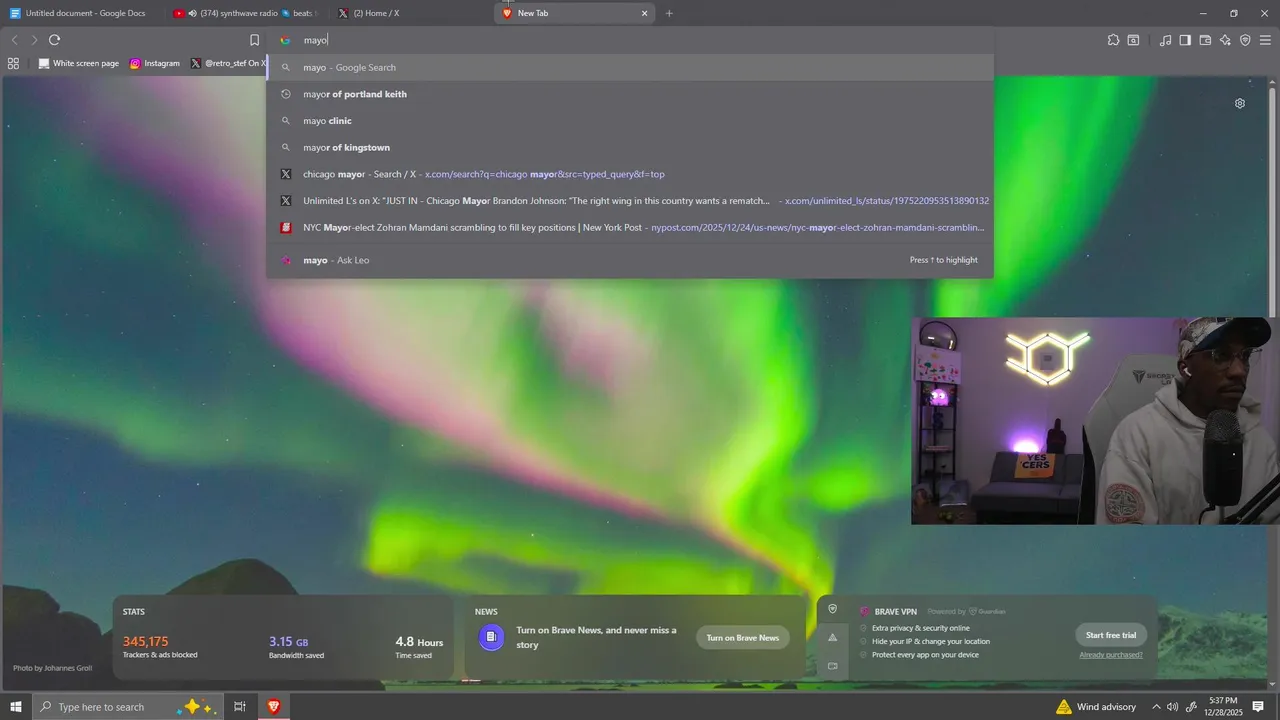Open the Instagram bookmark
Viewport: 1280px width, 720px height.
[x=155, y=63]
